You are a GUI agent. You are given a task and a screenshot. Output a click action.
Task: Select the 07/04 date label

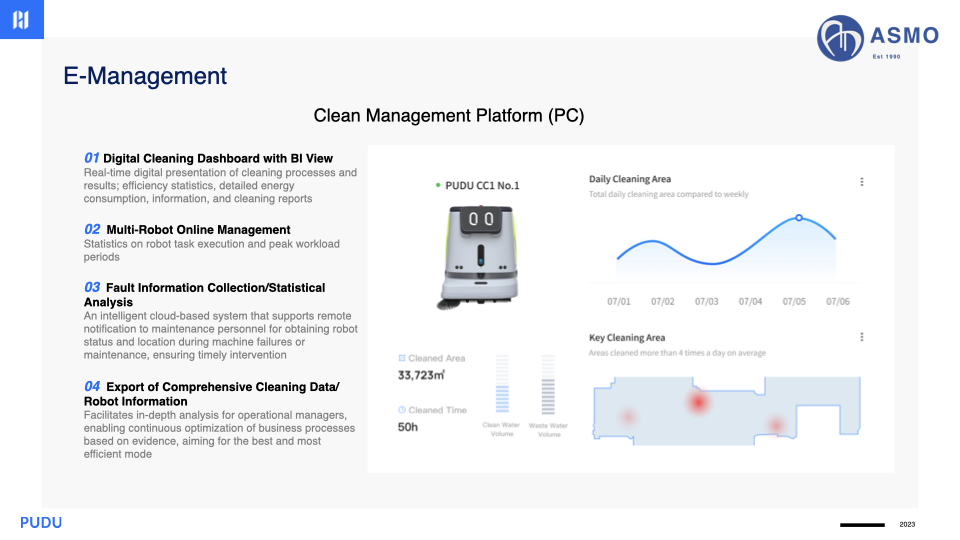[750, 302]
